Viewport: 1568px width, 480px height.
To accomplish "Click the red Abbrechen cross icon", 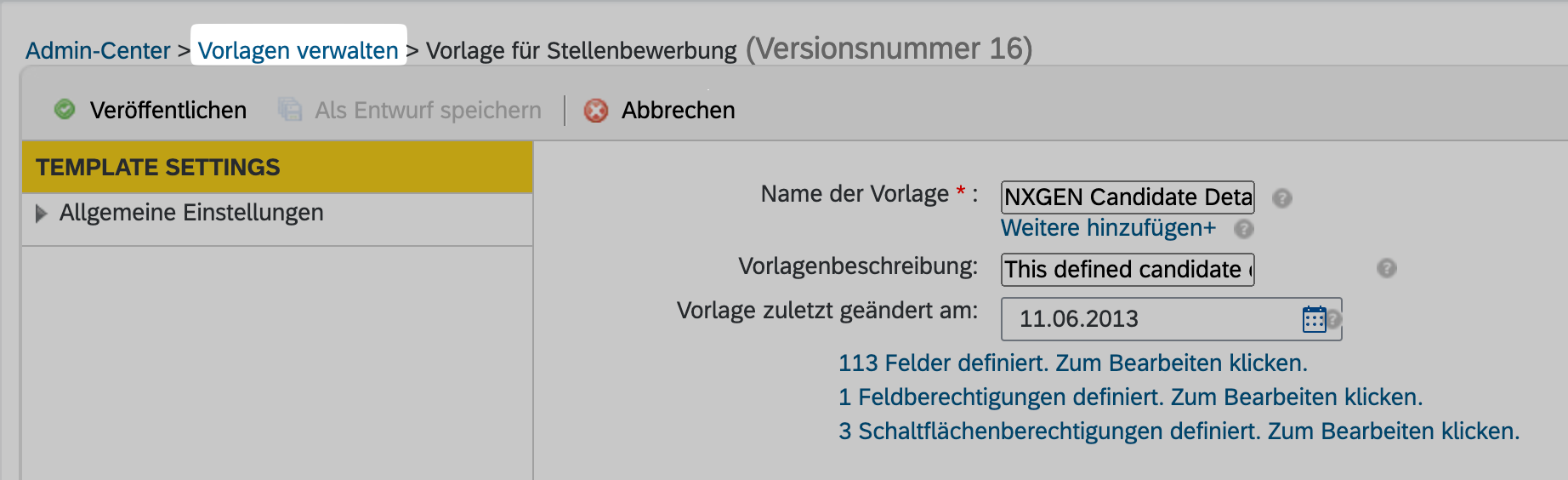I will click(x=596, y=111).
